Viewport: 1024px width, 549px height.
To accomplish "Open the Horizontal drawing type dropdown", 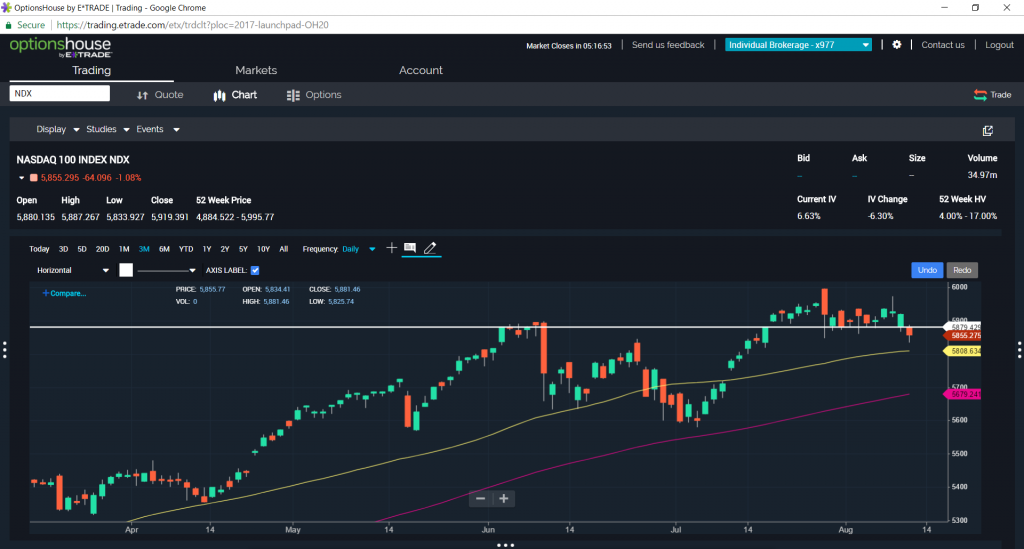I will pyautogui.click(x=72, y=270).
